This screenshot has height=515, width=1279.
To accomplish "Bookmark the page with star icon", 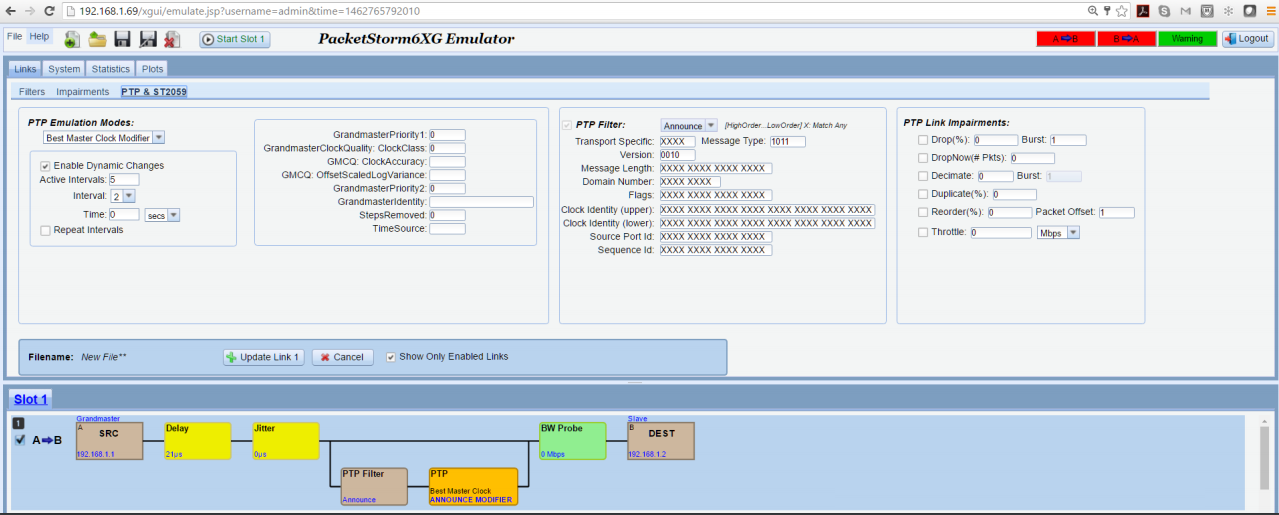I will [x=1122, y=11].
